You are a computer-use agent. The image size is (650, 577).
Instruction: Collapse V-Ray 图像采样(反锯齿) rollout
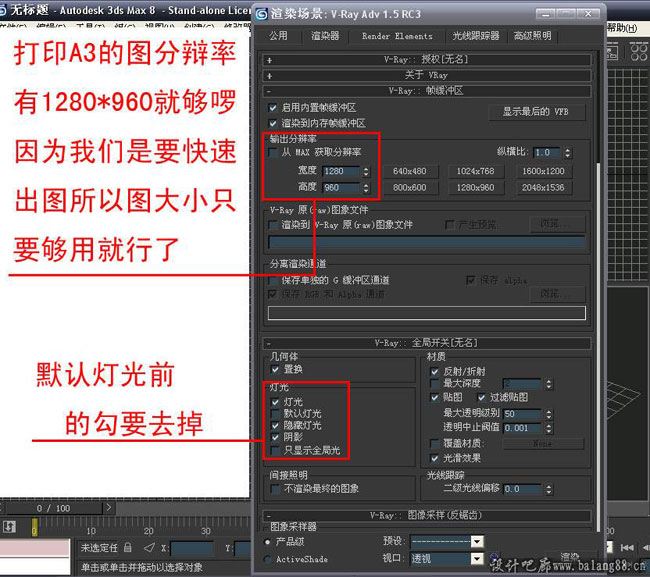tap(427, 516)
